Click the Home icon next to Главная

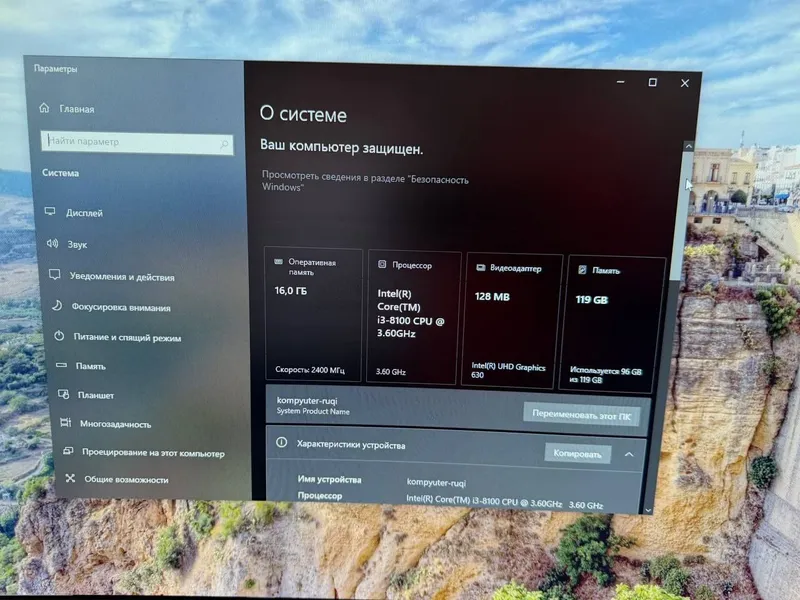(44, 108)
